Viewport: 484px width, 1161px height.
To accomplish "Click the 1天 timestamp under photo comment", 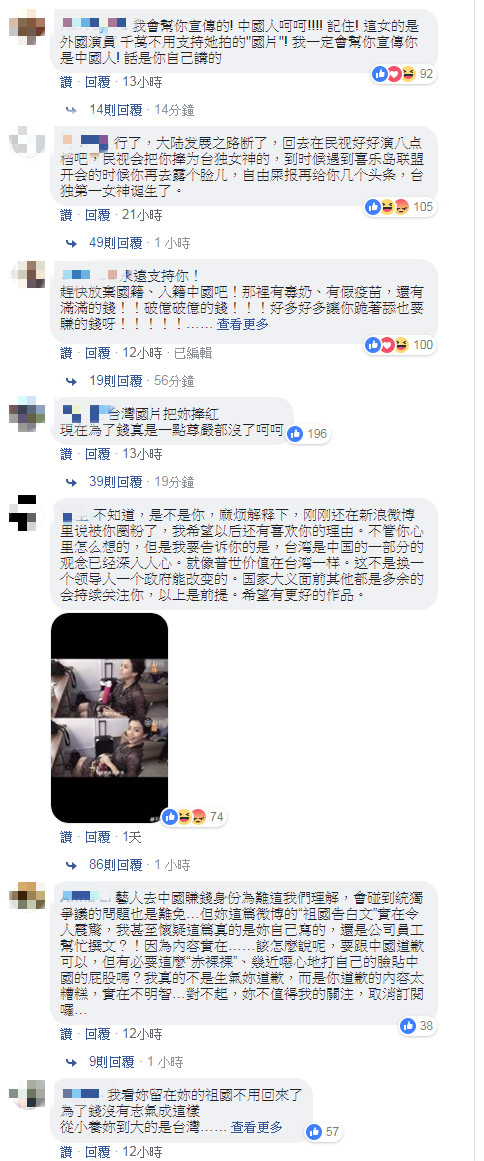I will coord(132,837).
